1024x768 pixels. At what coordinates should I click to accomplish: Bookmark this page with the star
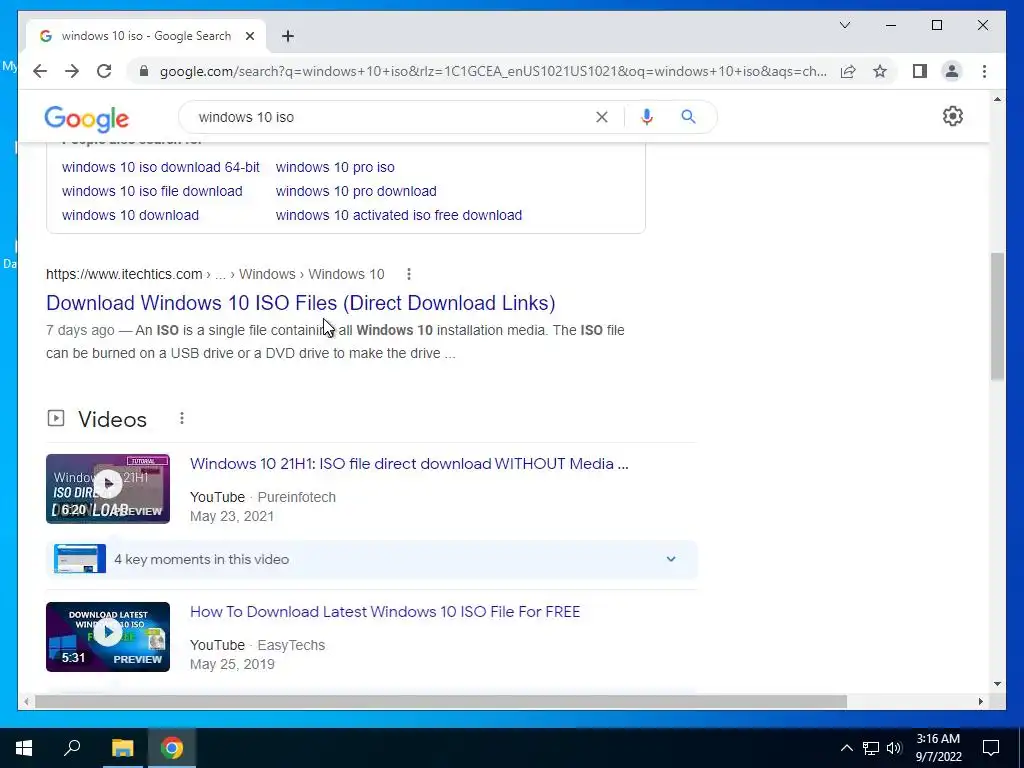pos(880,71)
